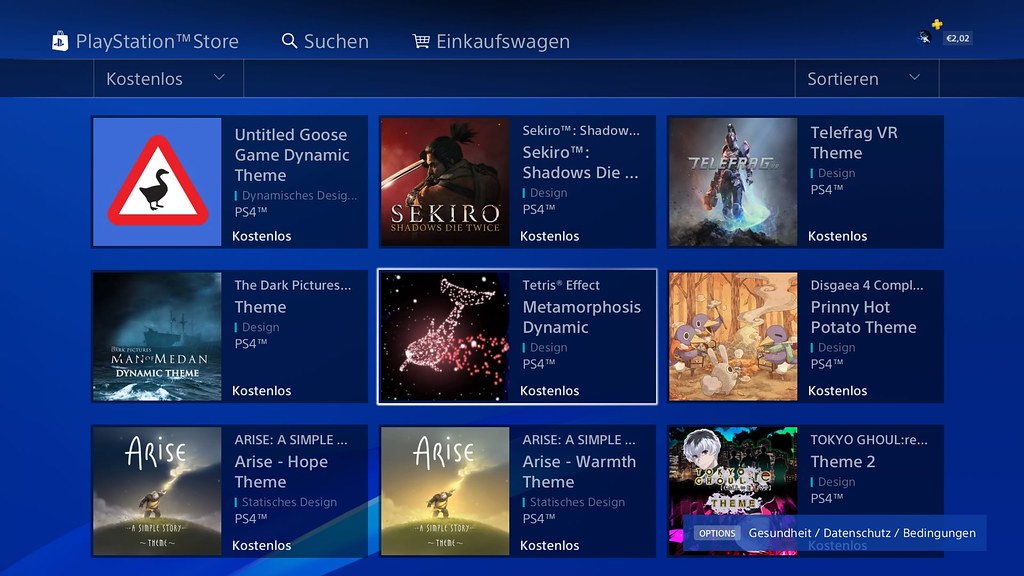Open the Telefrag VR cover thumbnail
The width and height of the screenshot is (1024, 576).
[x=733, y=182]
